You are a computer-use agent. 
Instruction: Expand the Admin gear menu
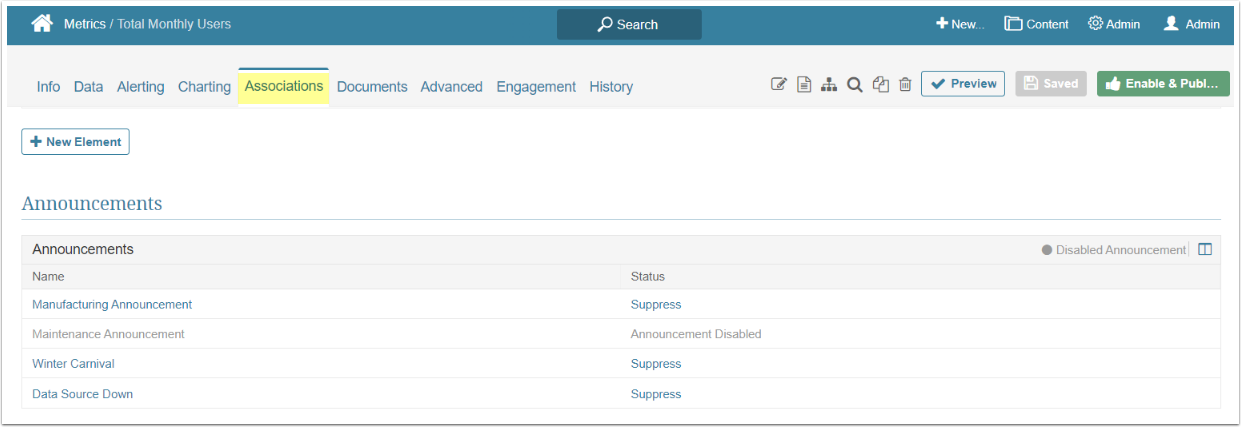[x=1114, y=24]
